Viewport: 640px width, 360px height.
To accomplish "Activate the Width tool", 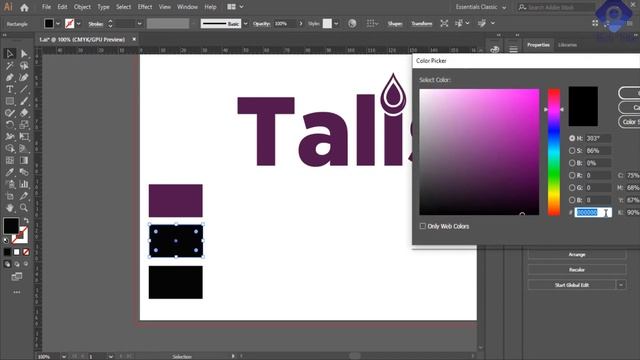I will (10, 137).
